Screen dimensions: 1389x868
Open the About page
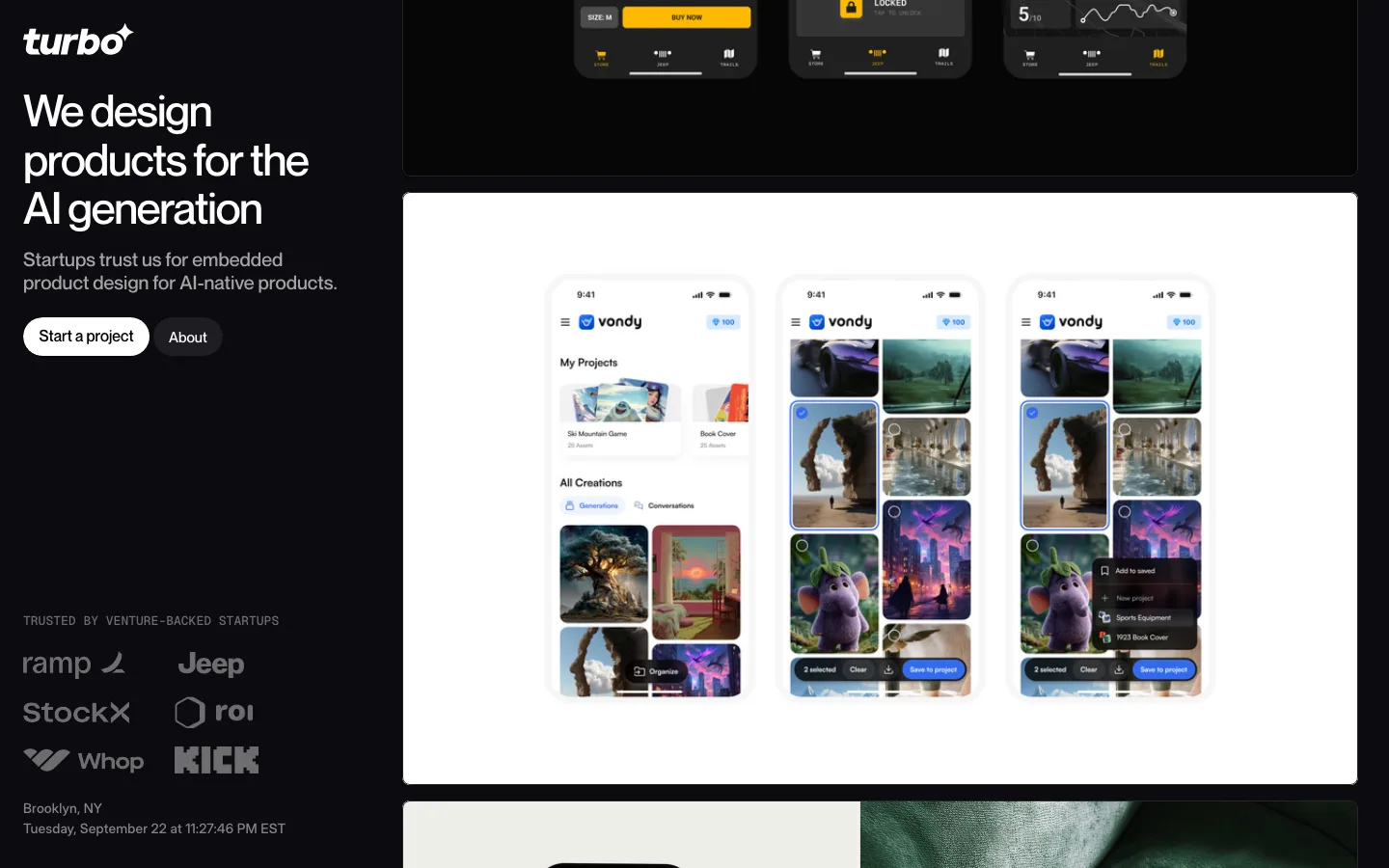(x=188, y=337)
